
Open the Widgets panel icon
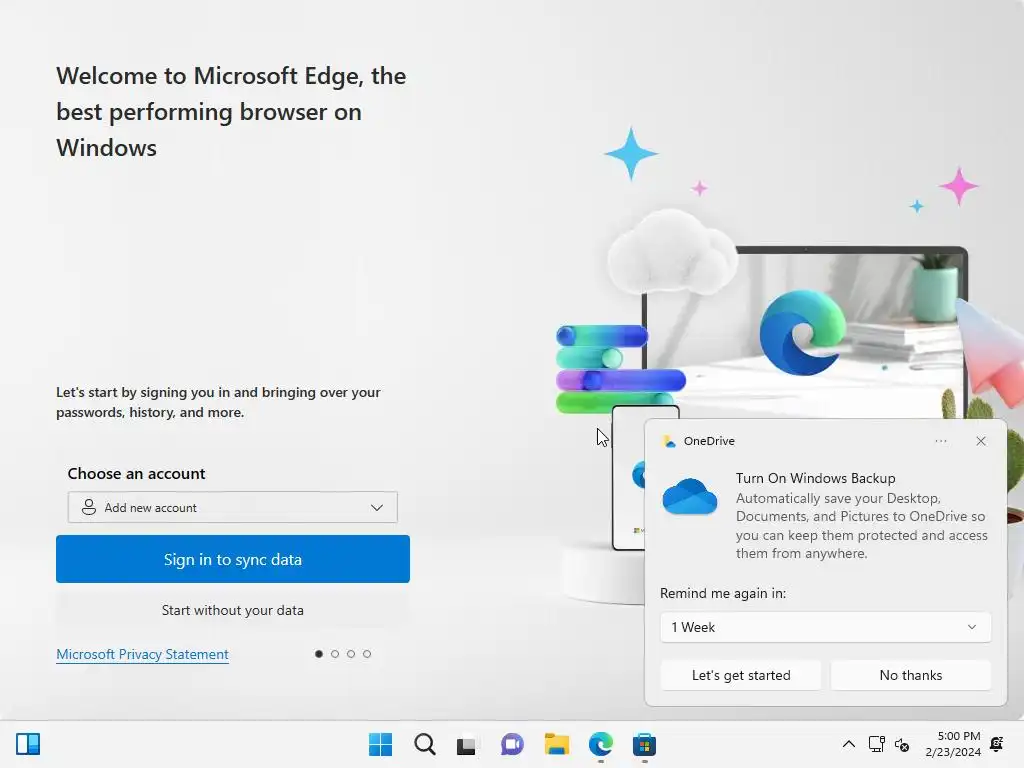(28, 744)
